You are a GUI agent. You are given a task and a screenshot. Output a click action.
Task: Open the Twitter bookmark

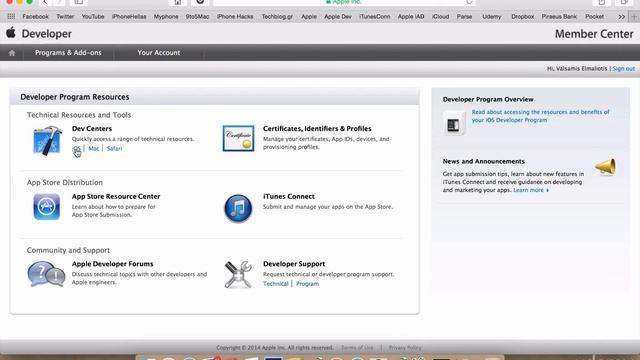[x=65, y=17]
